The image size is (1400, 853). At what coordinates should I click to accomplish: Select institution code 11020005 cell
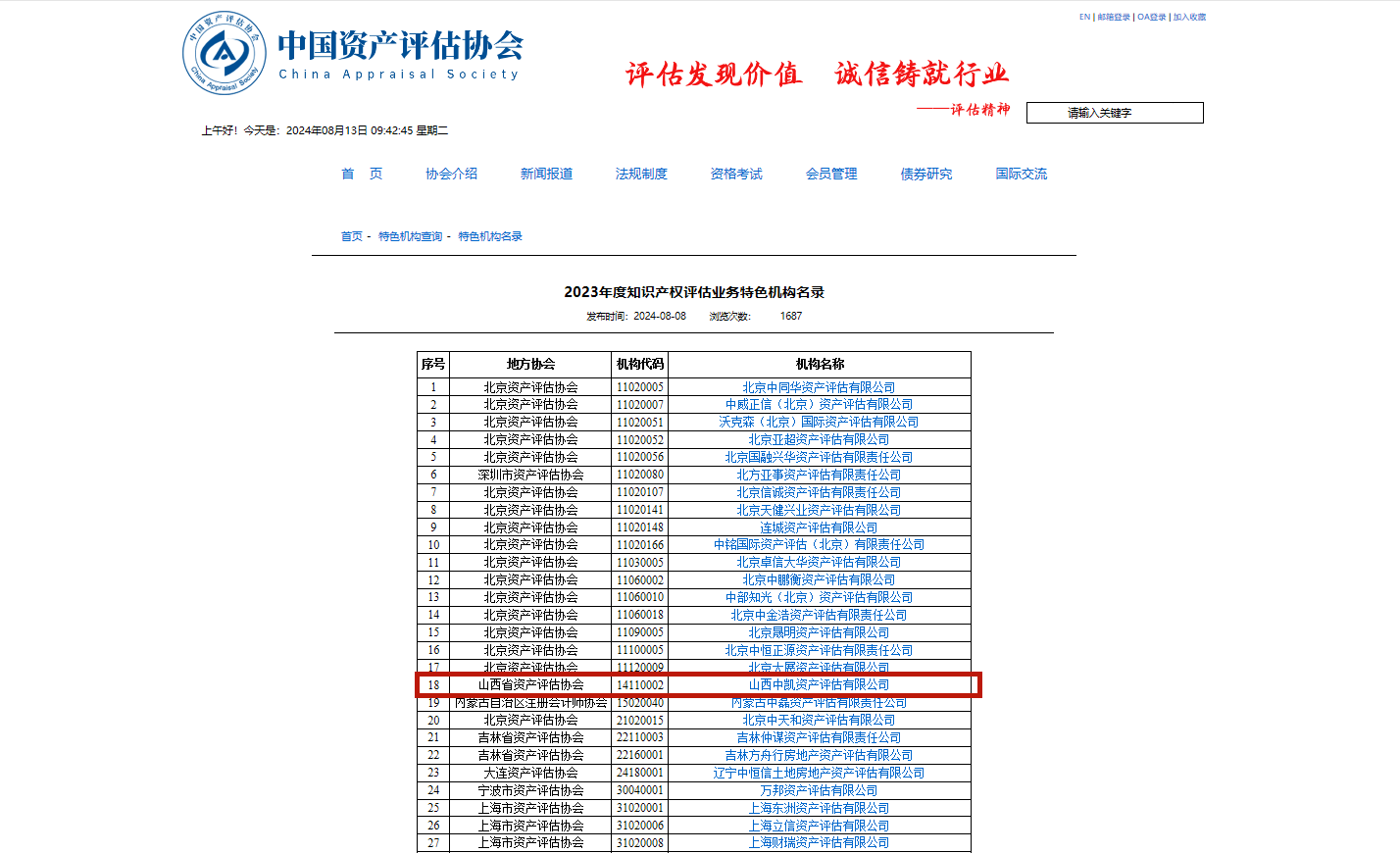pos(640,387)
